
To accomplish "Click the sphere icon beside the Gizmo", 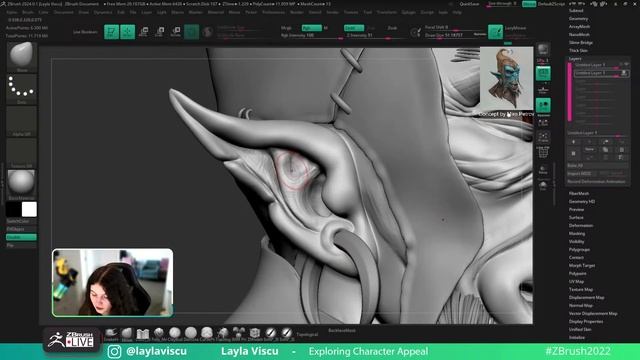I will (x=207, y=32).
